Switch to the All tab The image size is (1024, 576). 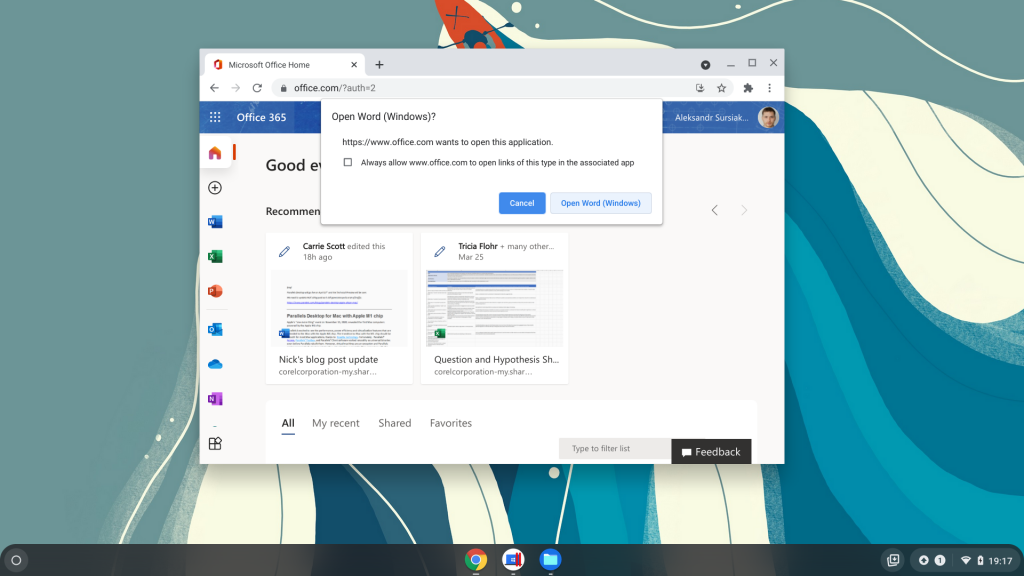point(288,423)
